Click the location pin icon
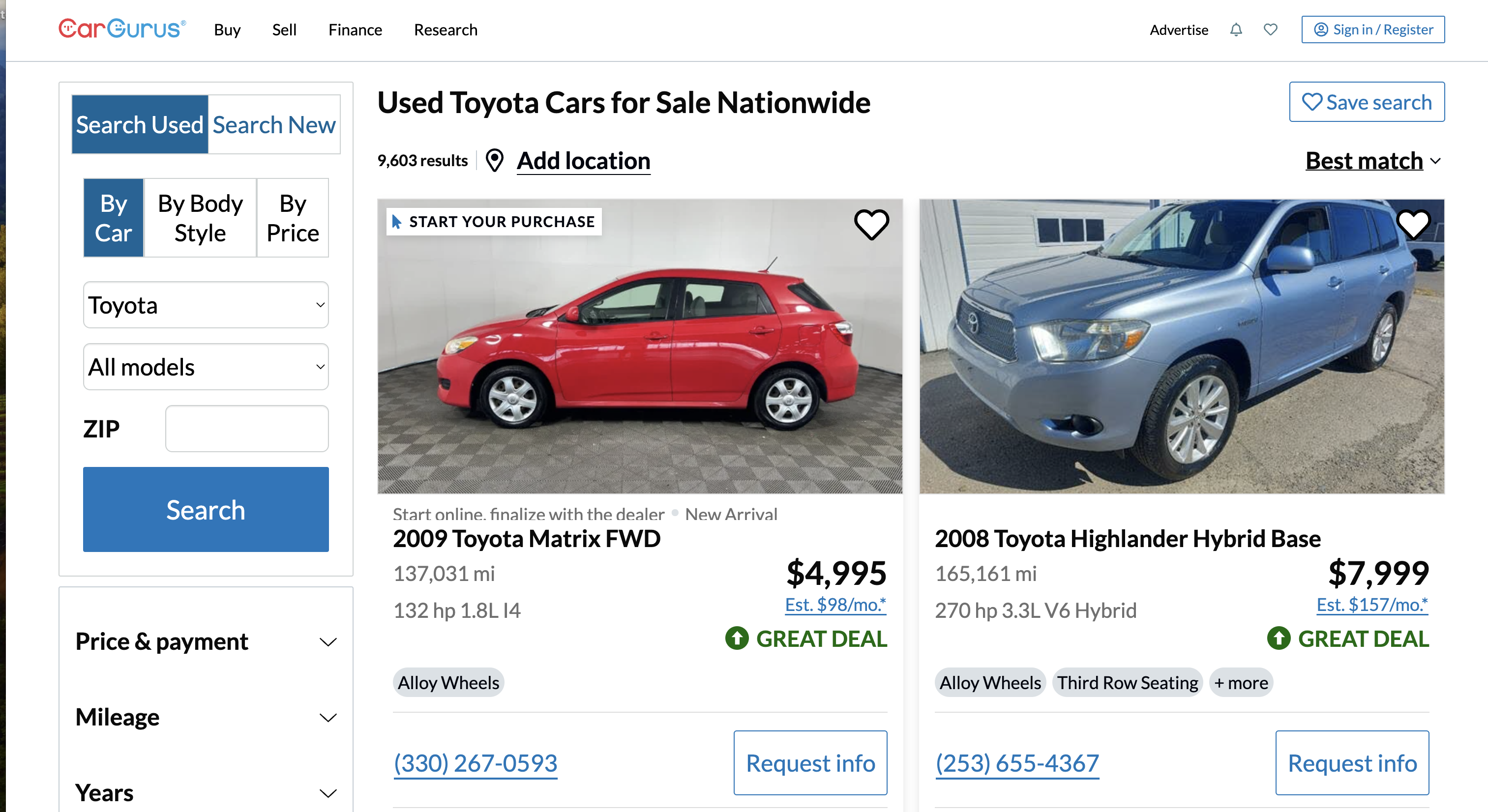The height and width of the screenshot is (812, 1488). click(495, 161)
